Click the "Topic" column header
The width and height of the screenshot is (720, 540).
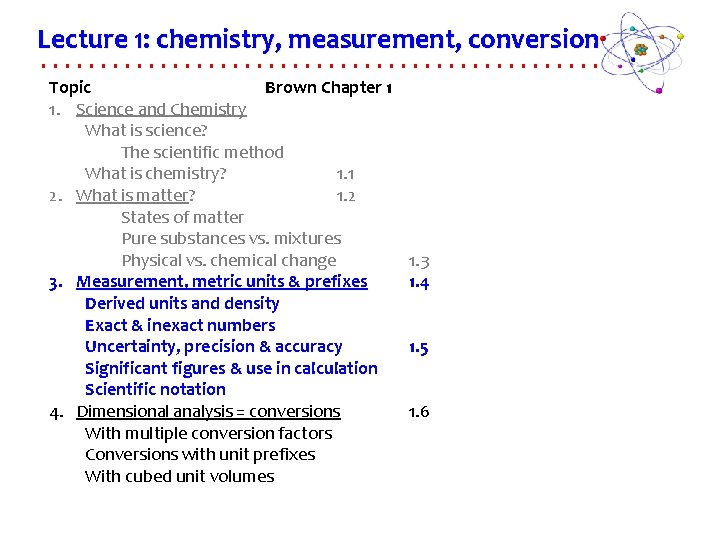[70, 88]
